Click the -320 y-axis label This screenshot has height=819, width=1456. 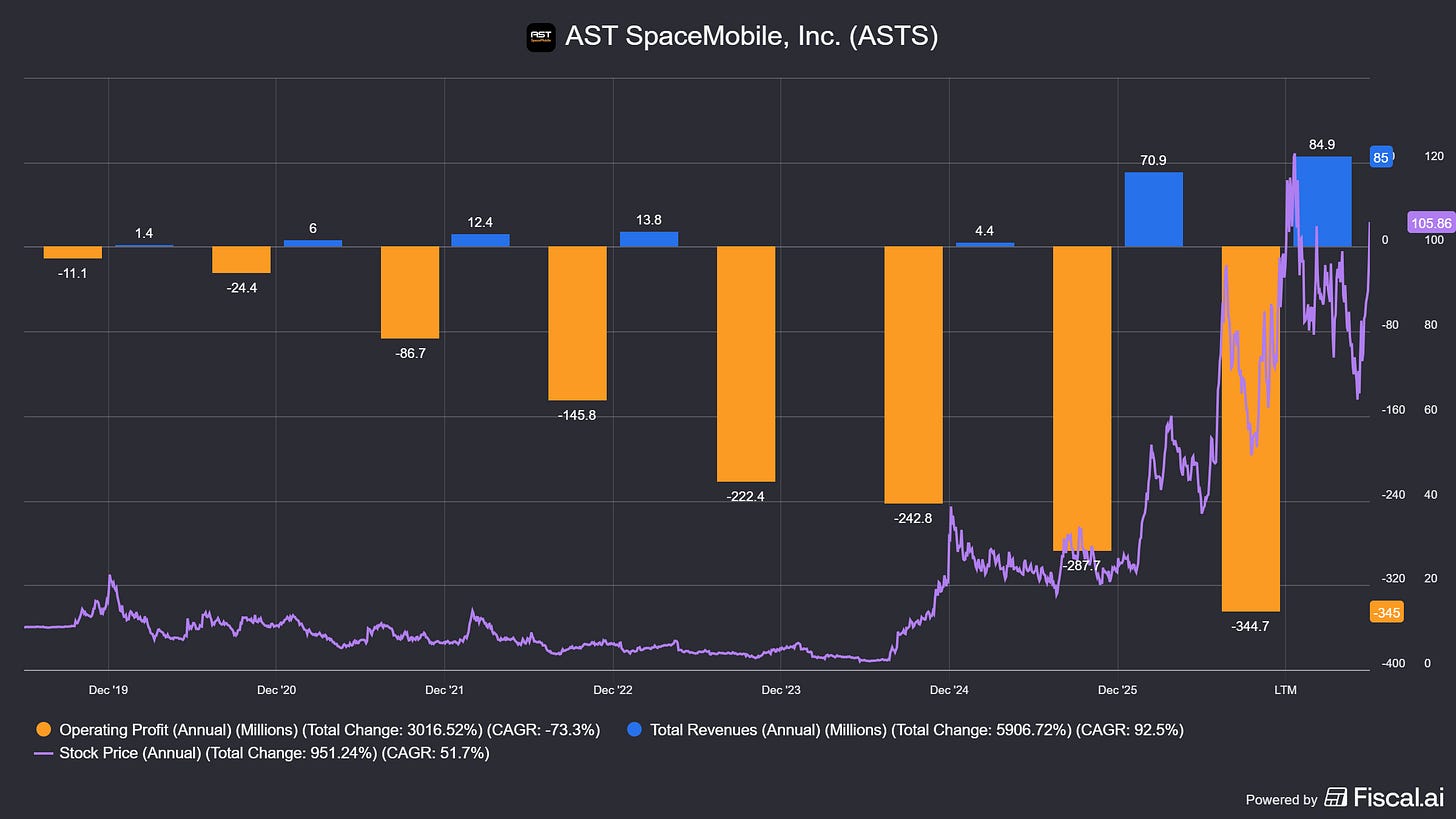point(1391,579)
